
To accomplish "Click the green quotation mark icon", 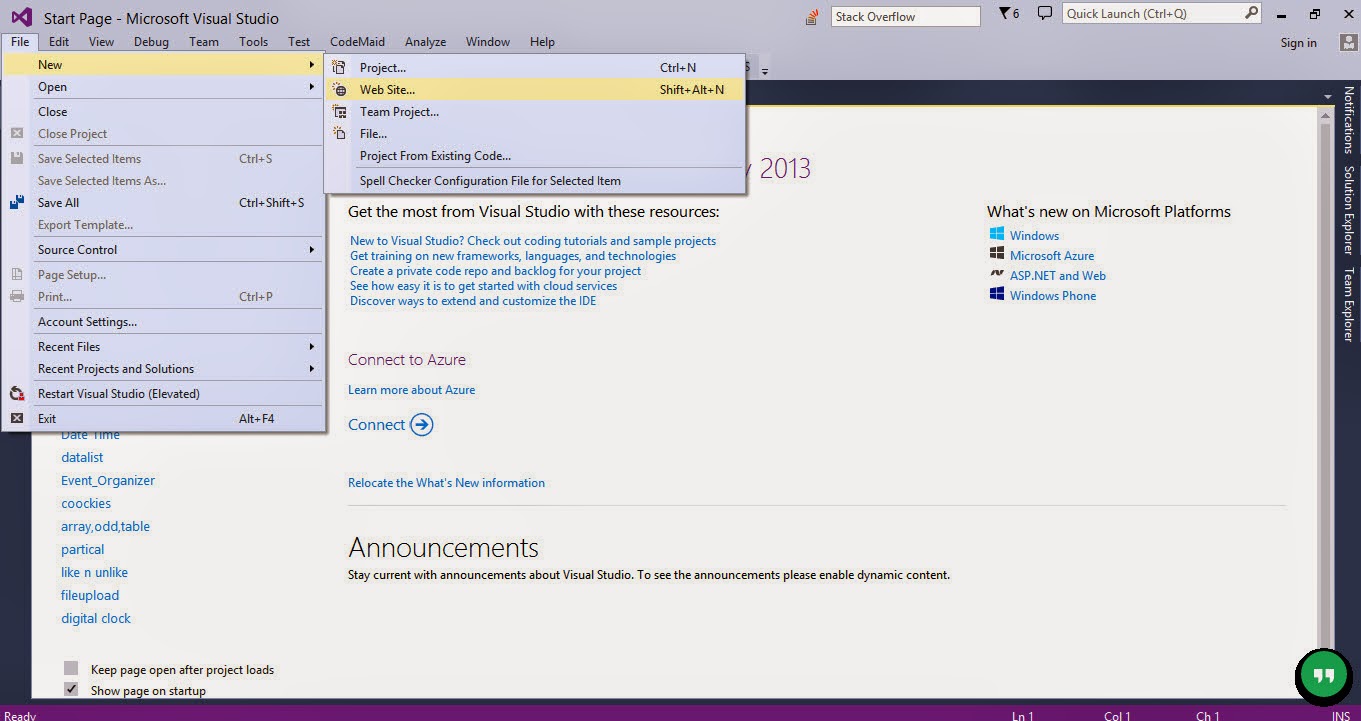I will click(x=1324, y=676).
